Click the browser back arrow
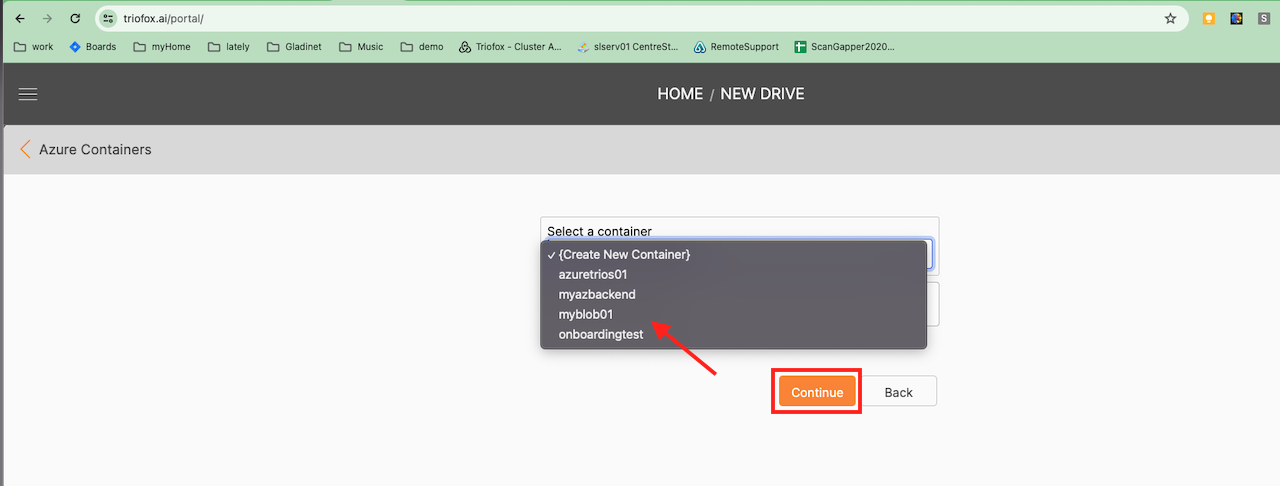The height and width of the screenshot is (486, 1280). pyautogui.click(x=20, y=18)
